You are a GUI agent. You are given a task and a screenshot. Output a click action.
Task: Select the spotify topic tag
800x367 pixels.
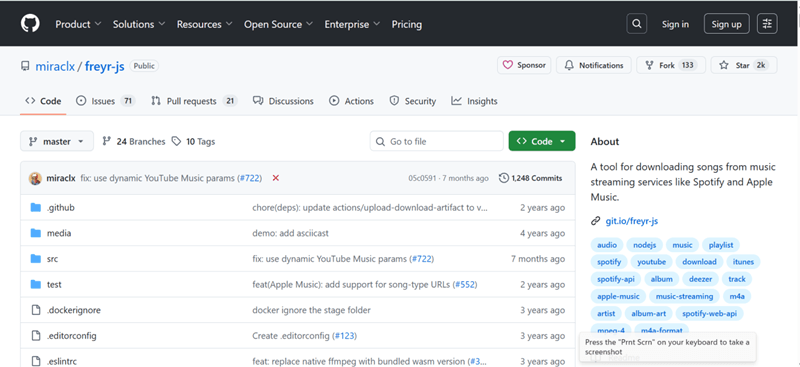pos(609,262)
